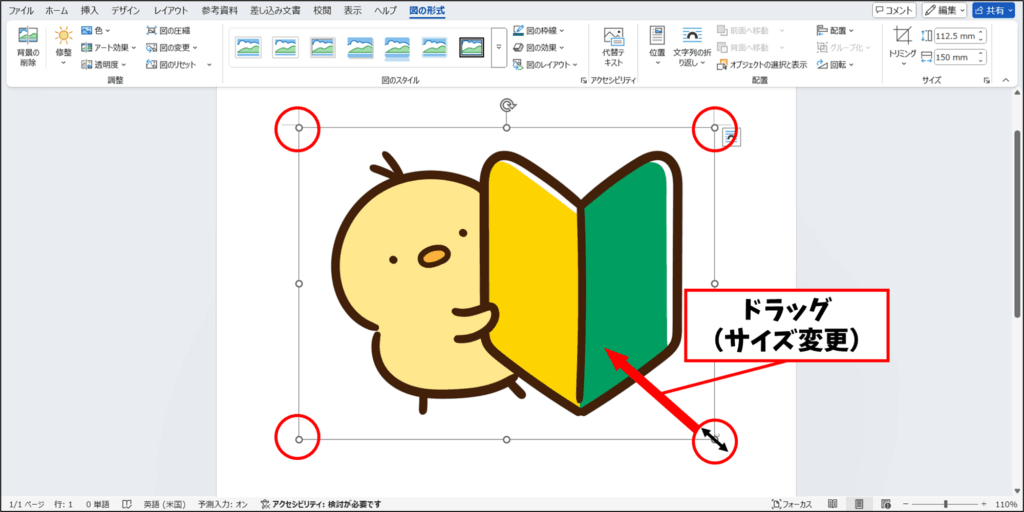Image resolution: width=1024 pixels, height=512 pixels.
Task: Open the 位置 (Position) menu
Action: tap(658, 47)
